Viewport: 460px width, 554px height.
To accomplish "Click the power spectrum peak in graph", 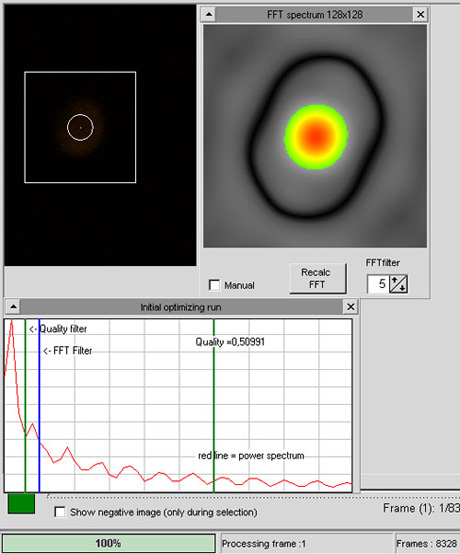I will pyautogui.click(x=12, y=321).
